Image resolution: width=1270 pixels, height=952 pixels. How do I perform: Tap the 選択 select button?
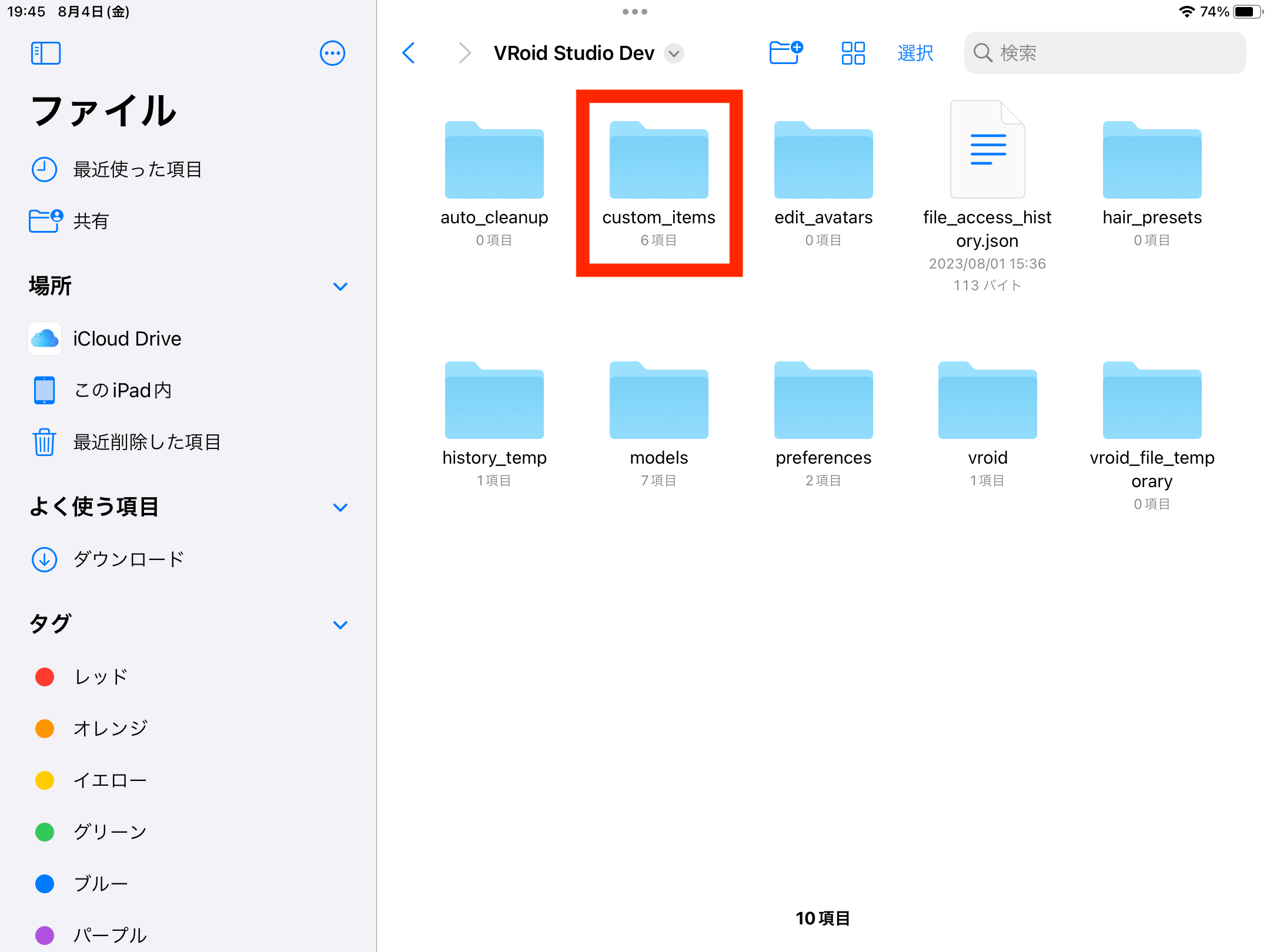coord(915,53)
